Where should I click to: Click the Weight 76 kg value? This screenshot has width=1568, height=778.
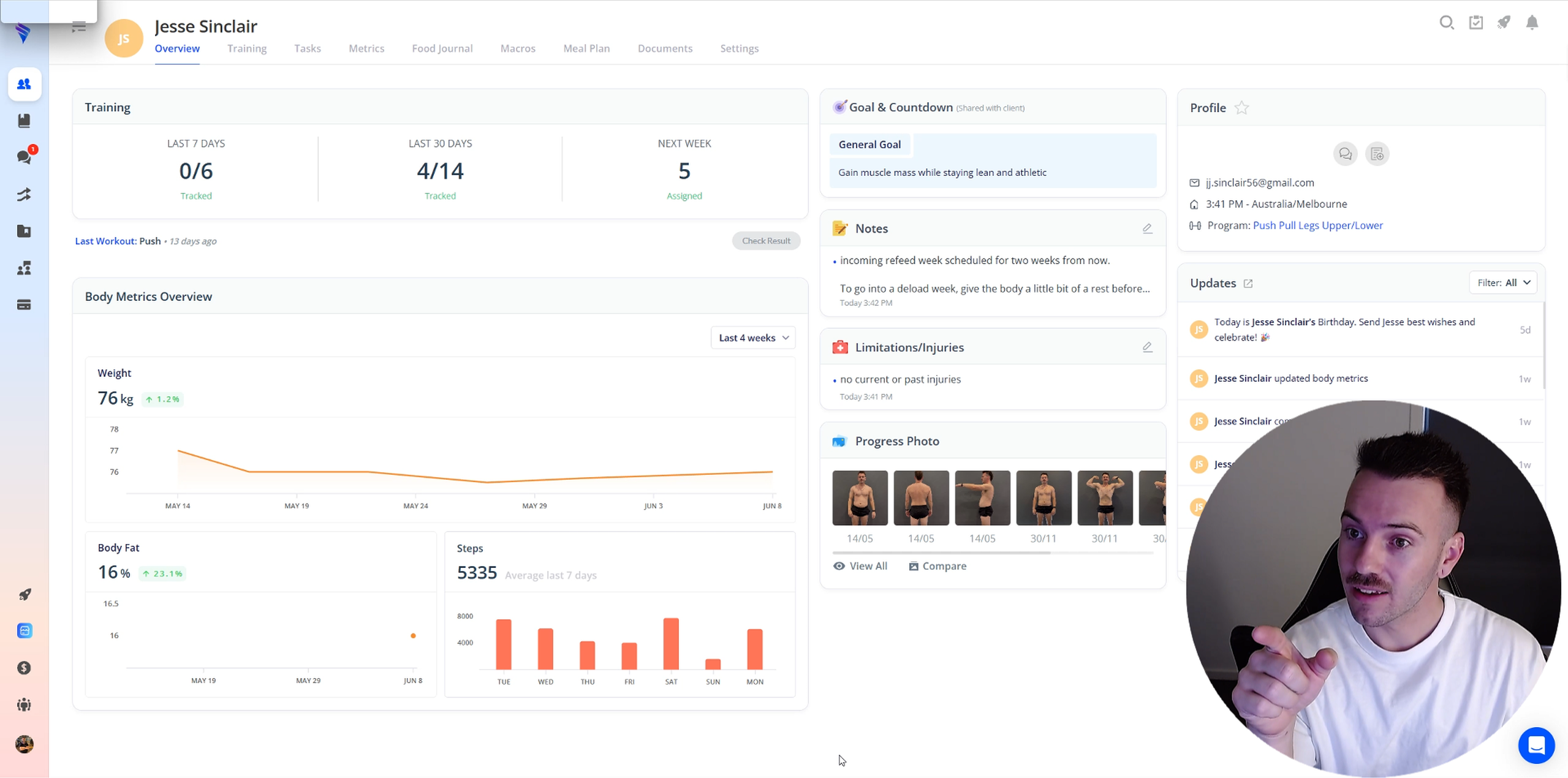click(115, 398)
